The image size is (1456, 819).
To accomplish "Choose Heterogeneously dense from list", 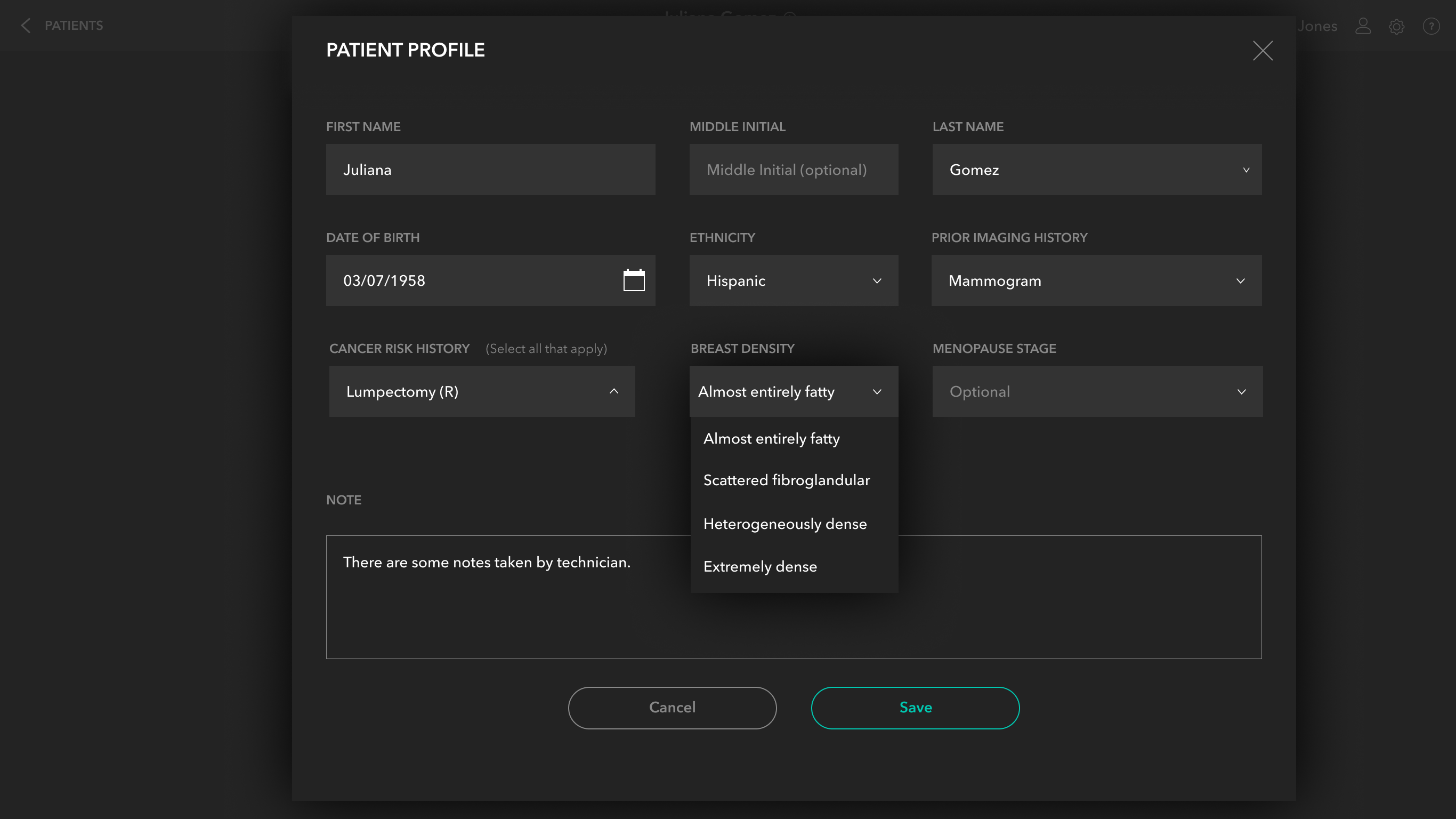I will (x=784, y=524).
